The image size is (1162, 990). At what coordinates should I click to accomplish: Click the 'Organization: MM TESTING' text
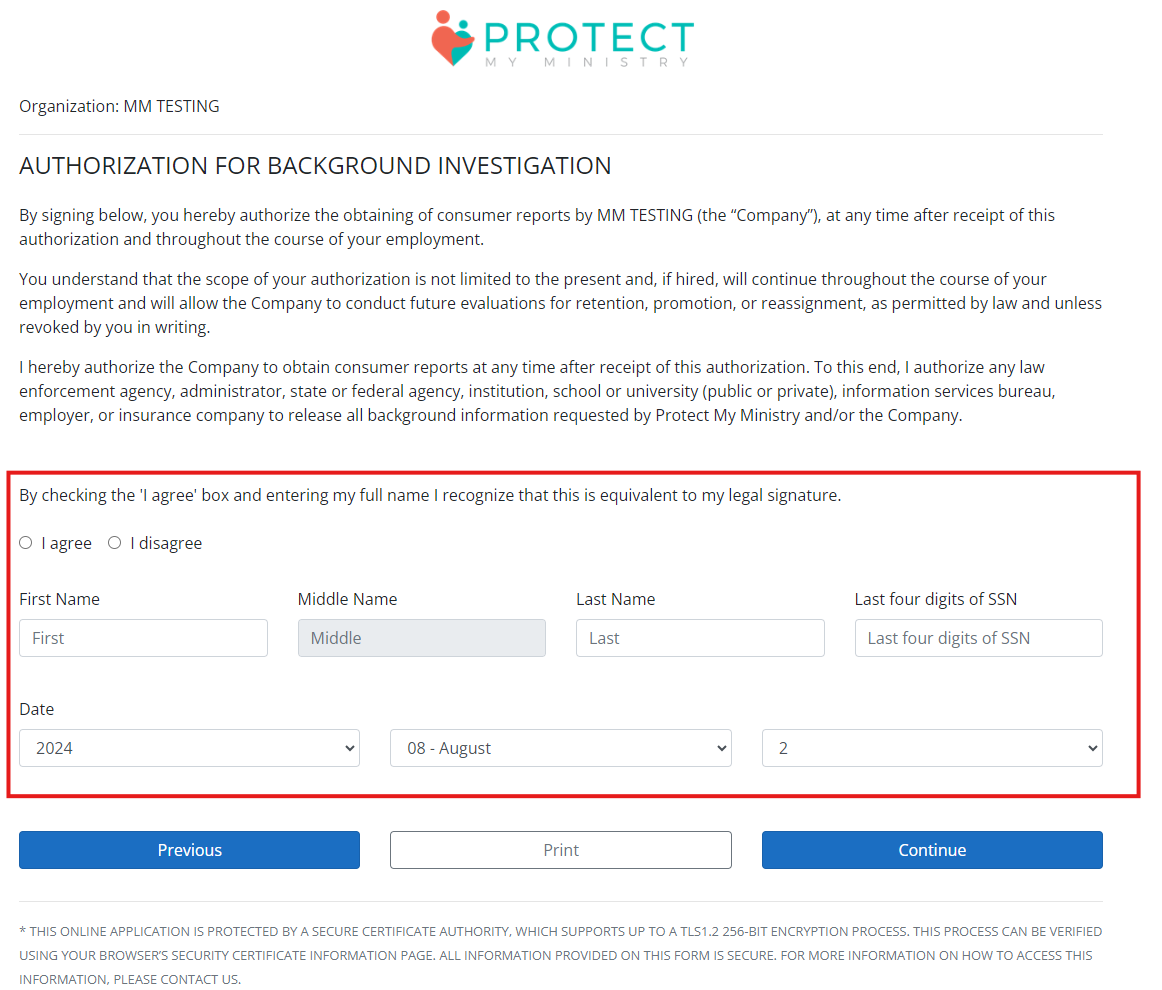coord(119,106)
